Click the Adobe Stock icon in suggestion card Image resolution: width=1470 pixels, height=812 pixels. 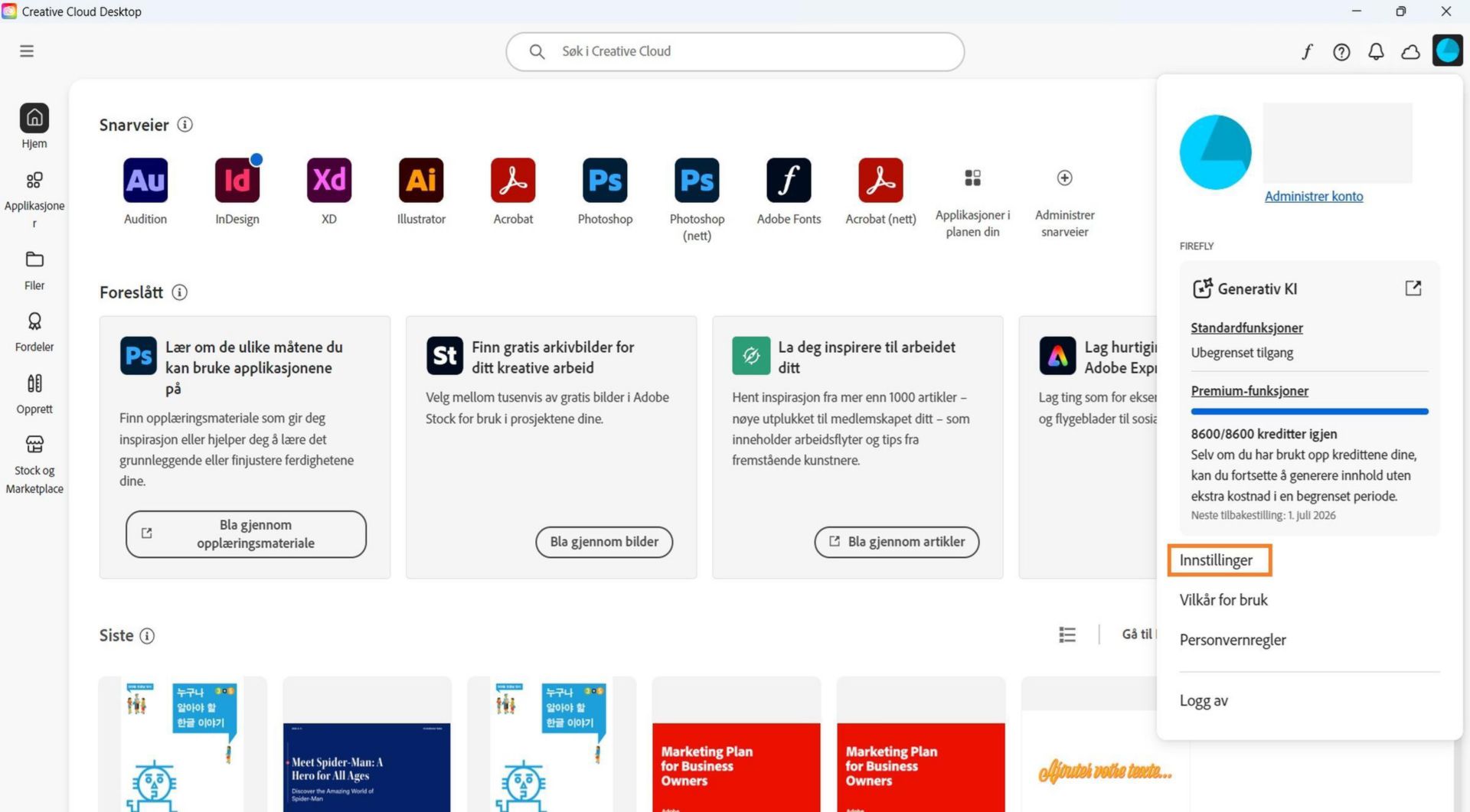pos(445,356)
